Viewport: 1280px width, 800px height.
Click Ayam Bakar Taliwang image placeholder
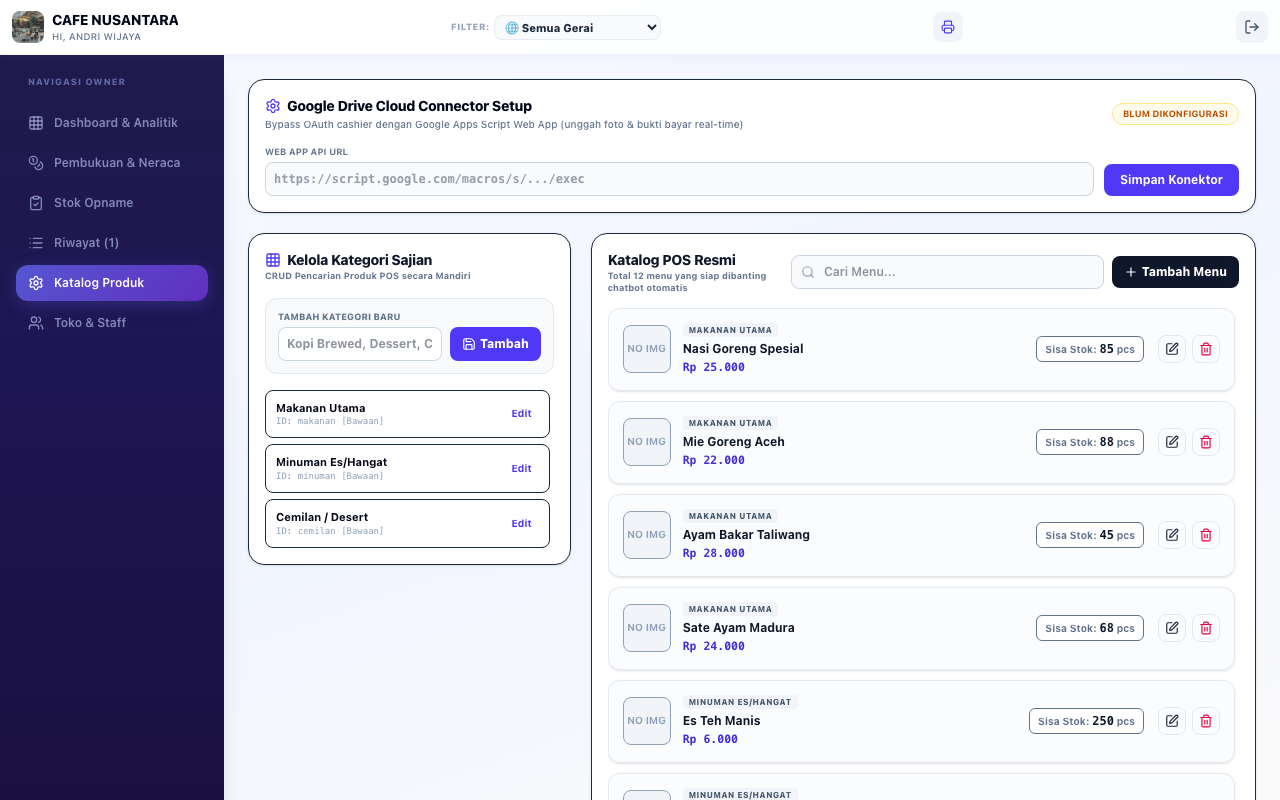(647, 535)
